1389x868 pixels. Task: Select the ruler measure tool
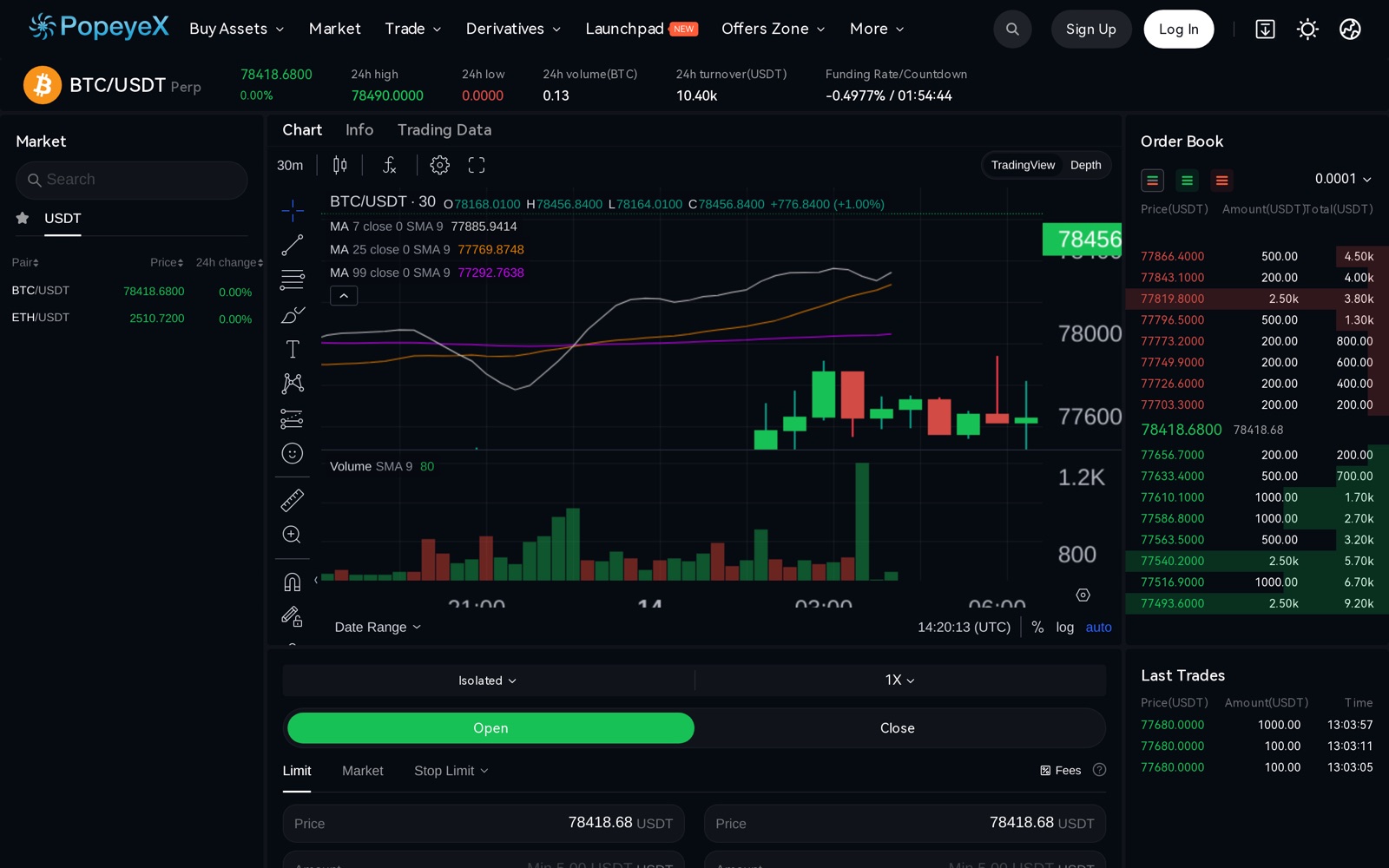point(293,500)
